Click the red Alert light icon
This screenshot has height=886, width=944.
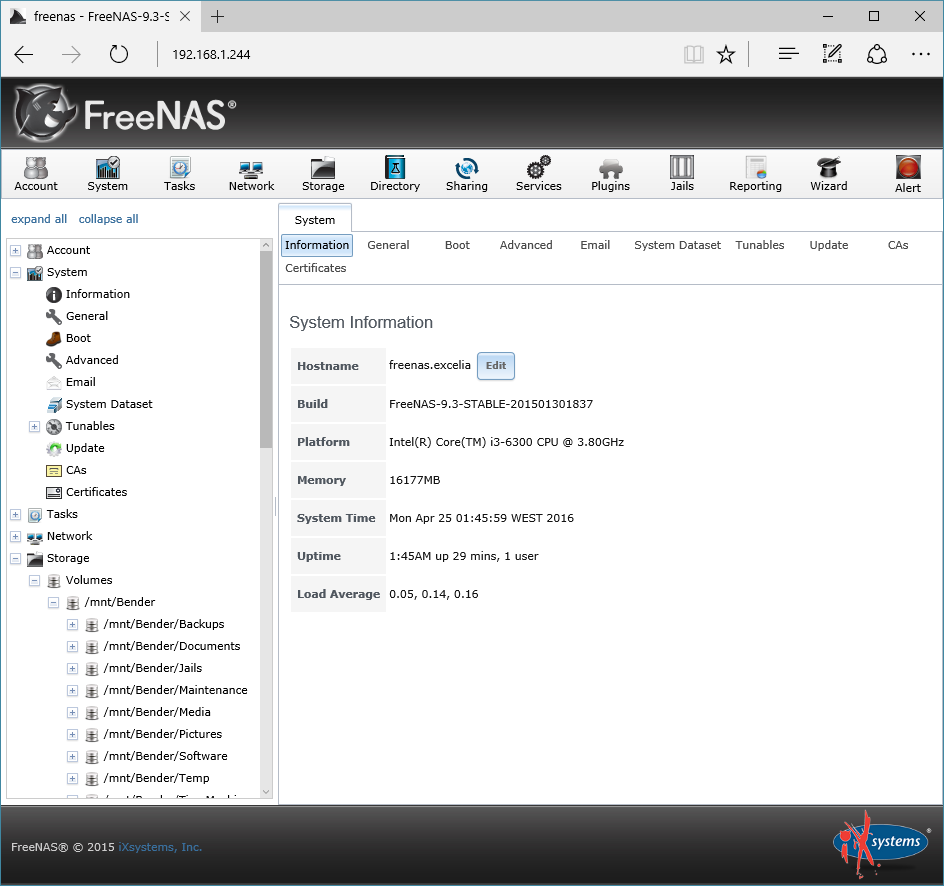point(908,167)
